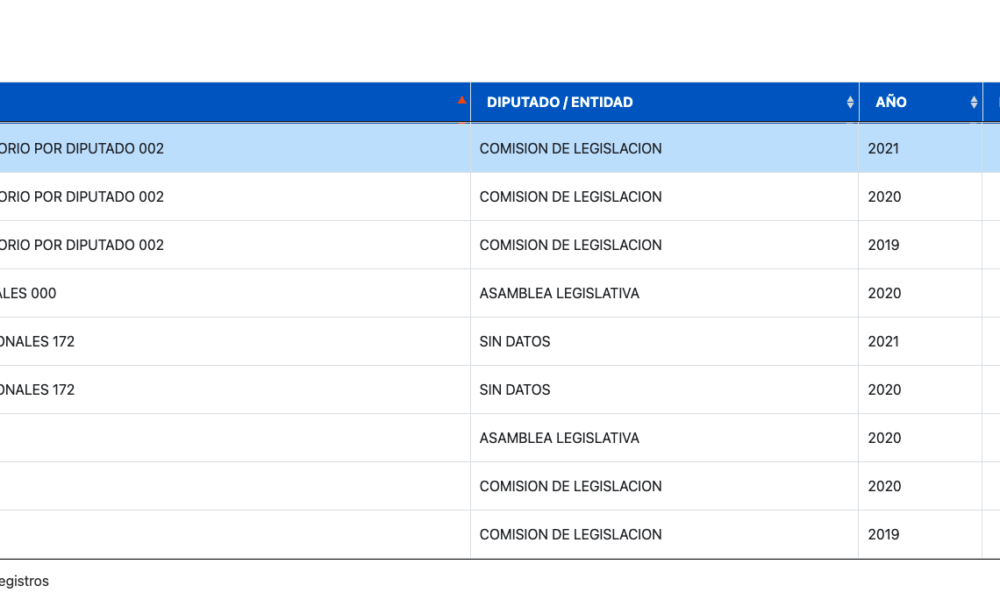Toggle sort arrows in AÑO column

[x=973, y=102]
